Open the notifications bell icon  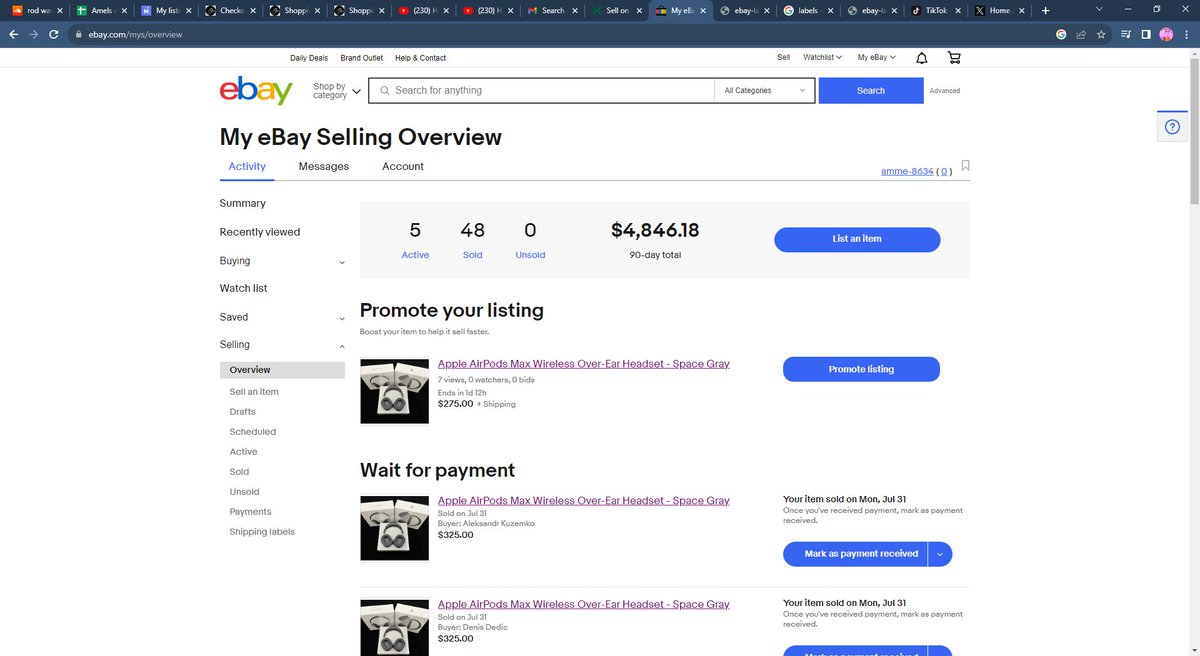tap(921, 58)
